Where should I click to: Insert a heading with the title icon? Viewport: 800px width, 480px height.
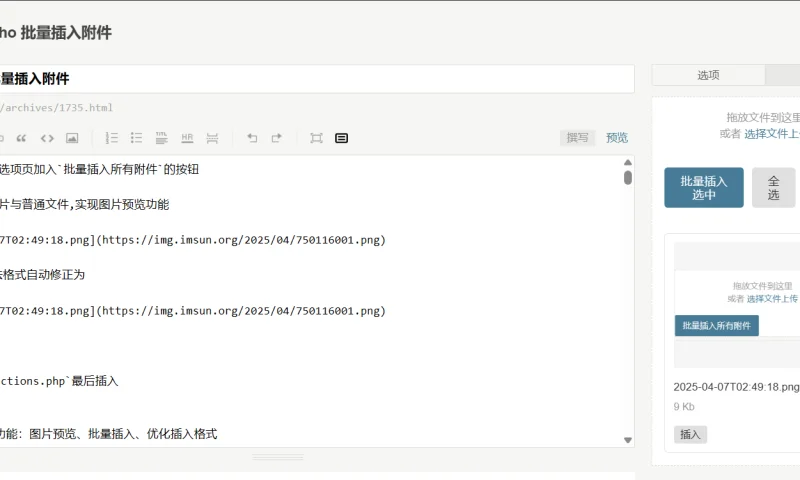(162, 138)
